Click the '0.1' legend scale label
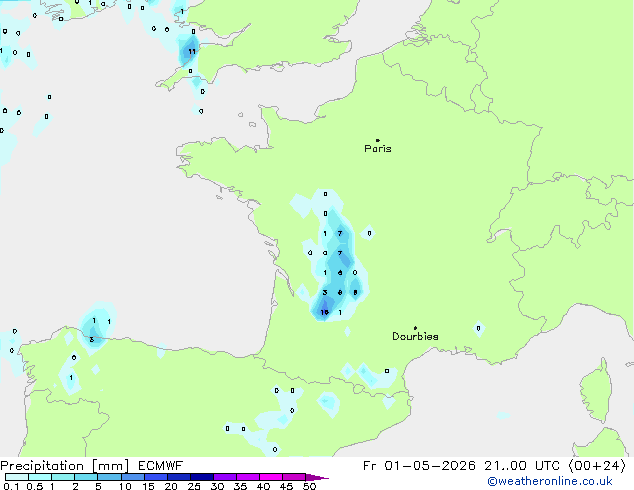Viewport: 634px width, 490px height. point(11,486)
